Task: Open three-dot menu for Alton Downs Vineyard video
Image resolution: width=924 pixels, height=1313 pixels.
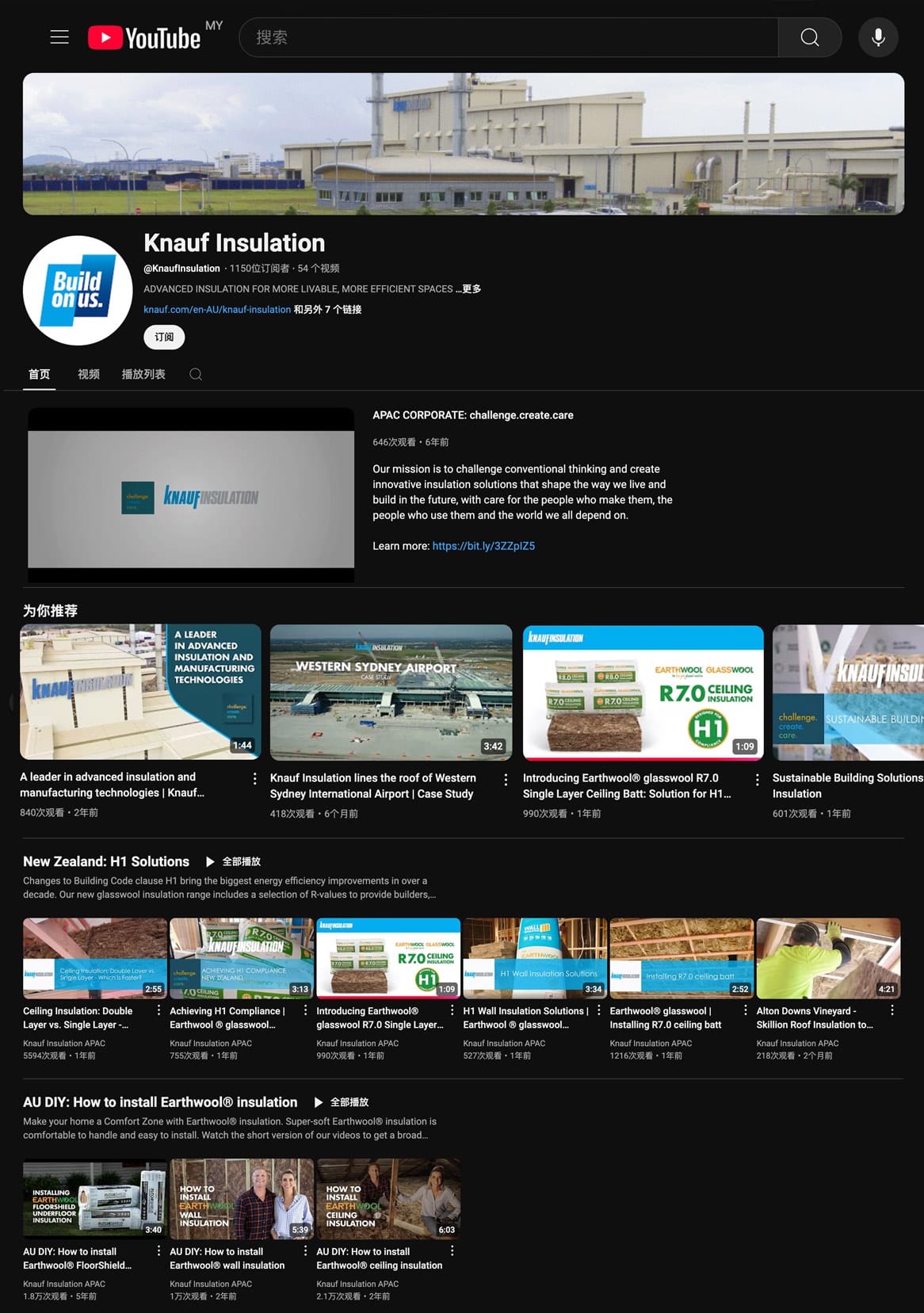Action: [892, 1010]
